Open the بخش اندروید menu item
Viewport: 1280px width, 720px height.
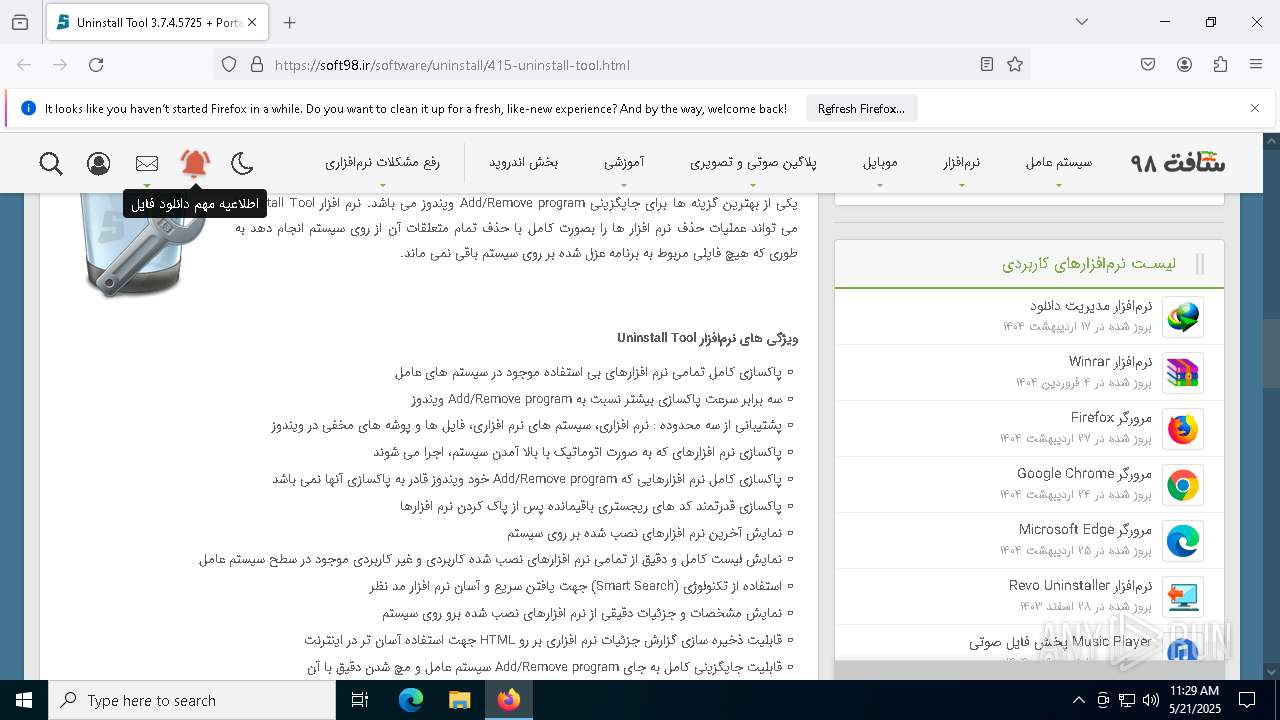pos(523,162)
